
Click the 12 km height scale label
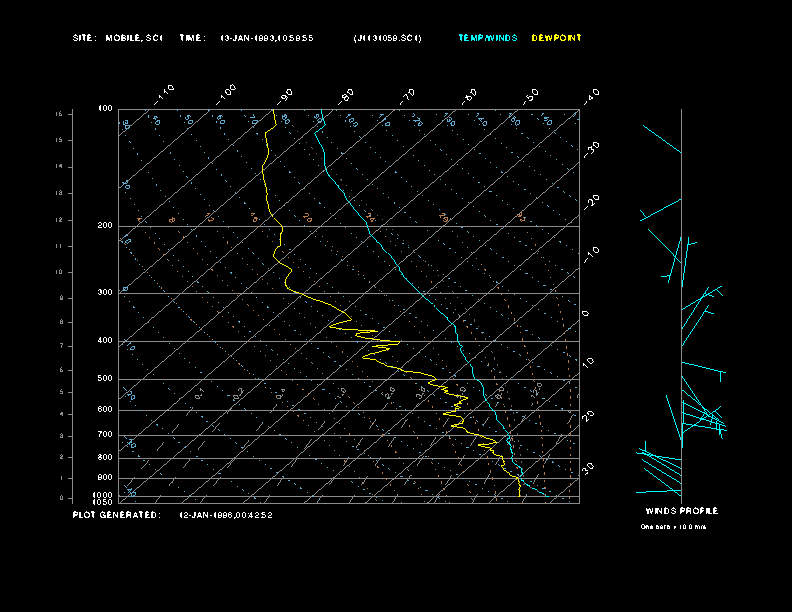click(59, 220)
